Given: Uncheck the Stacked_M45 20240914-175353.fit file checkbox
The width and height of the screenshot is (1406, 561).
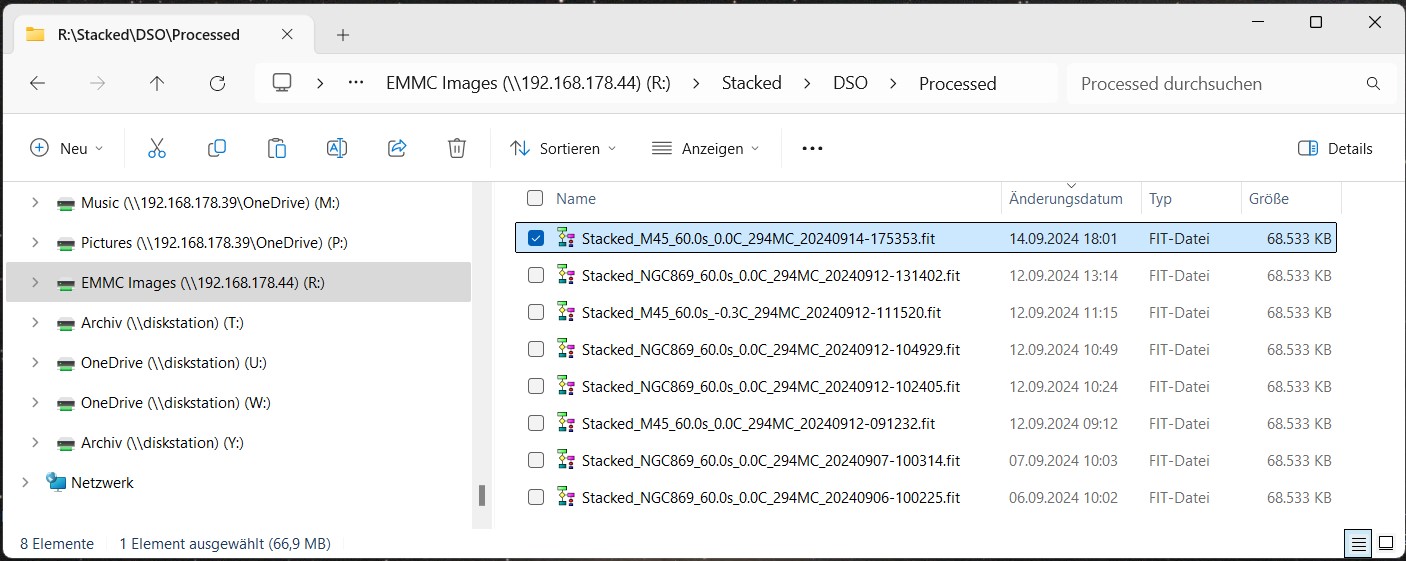Looking at the screenshot, I should point(536,238).
